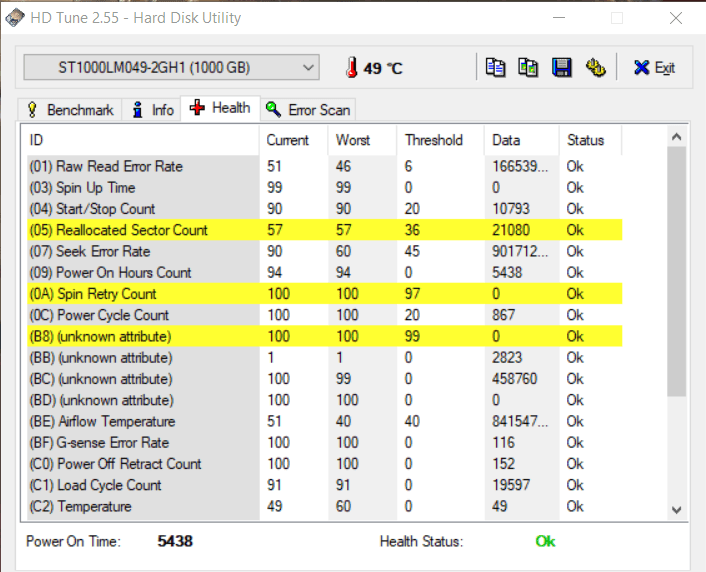Minimize the HD Tune window
Viewport: 706px width, 572px height.
pyautogui.click(x=559, y=18)
